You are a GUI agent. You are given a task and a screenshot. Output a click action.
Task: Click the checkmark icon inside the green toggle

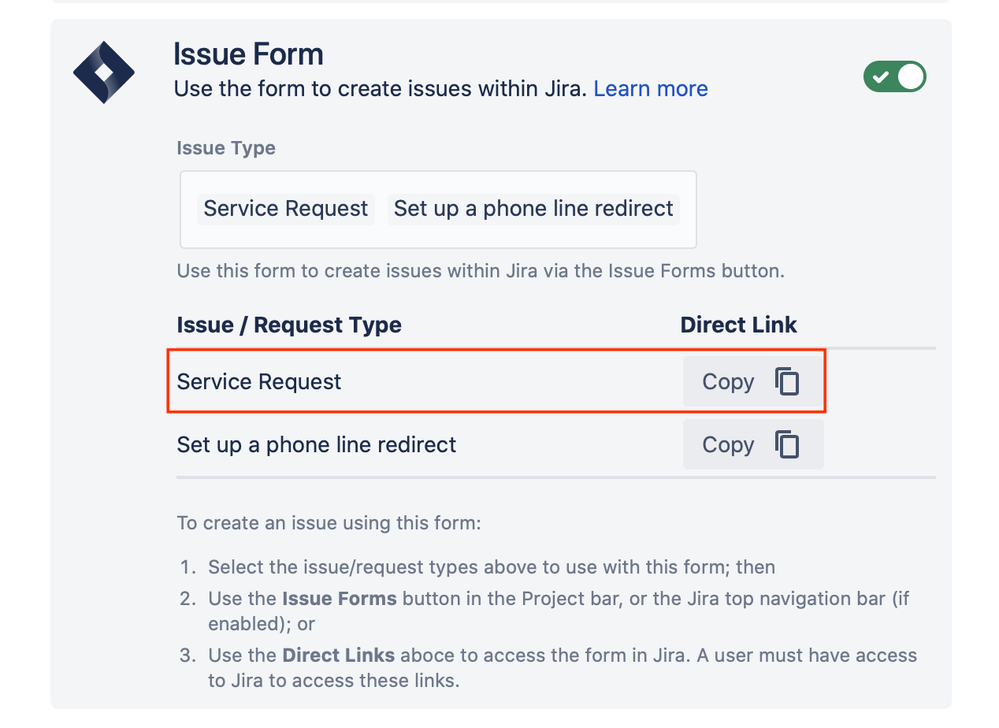[x=881, y=76]
